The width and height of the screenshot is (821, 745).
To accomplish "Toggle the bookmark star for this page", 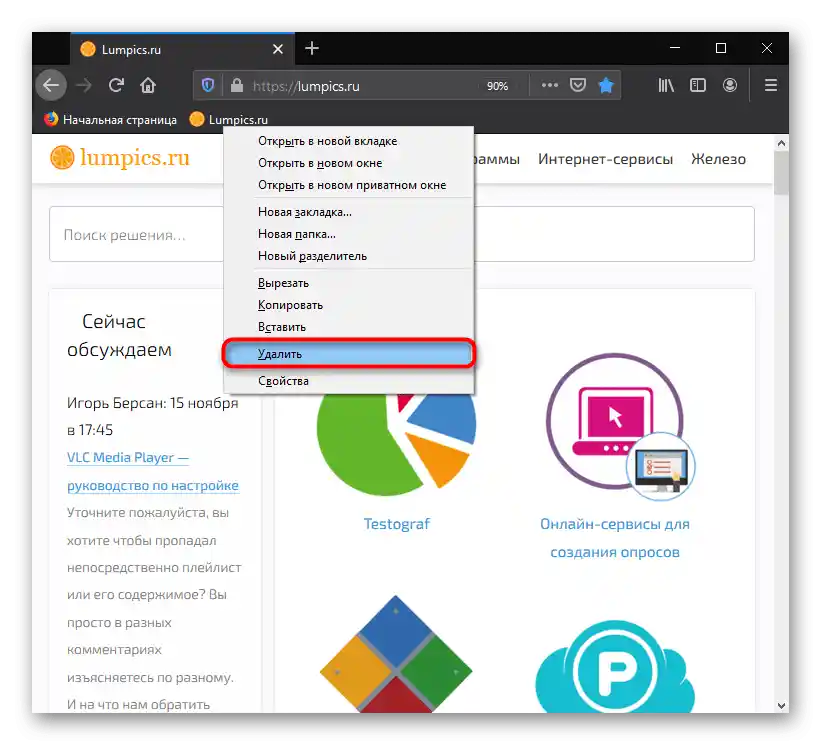I will pos(606,85).
